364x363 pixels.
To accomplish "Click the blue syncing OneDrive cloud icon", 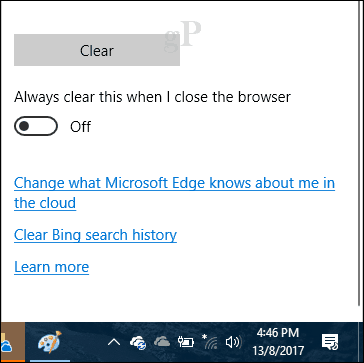I will (138, 342).
